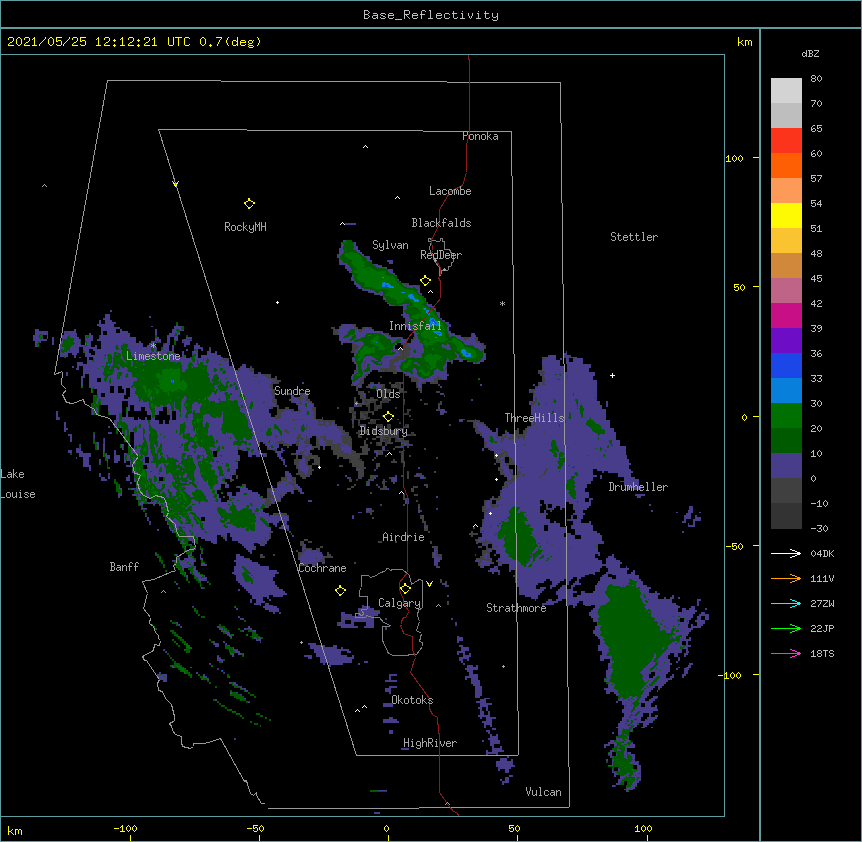Click the yellow V marker east of Calgary
The image size is (862, 842).
pos(429,584)
